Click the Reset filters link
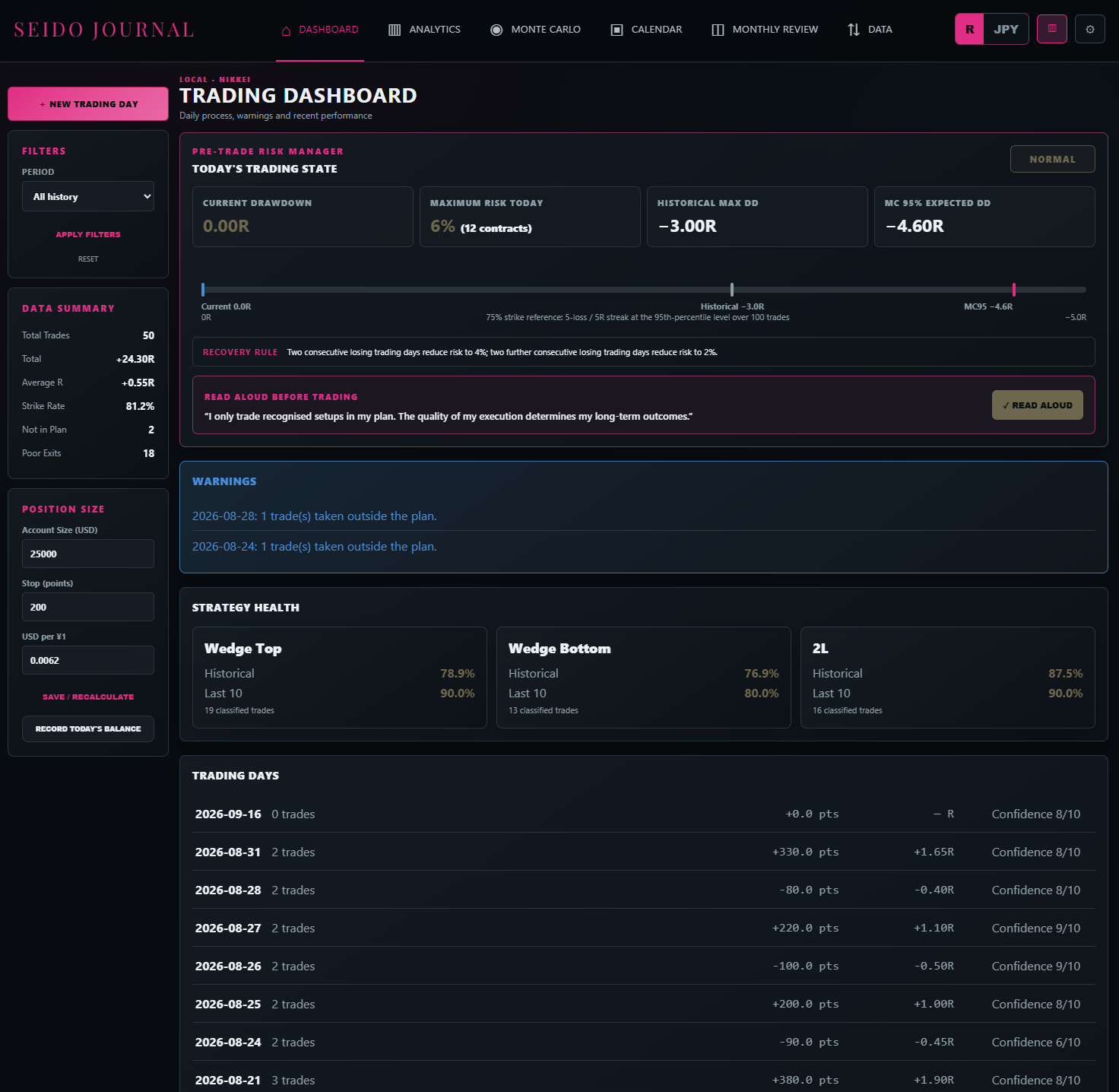This screenshot has width=1119, height=1092. (88, 259)
